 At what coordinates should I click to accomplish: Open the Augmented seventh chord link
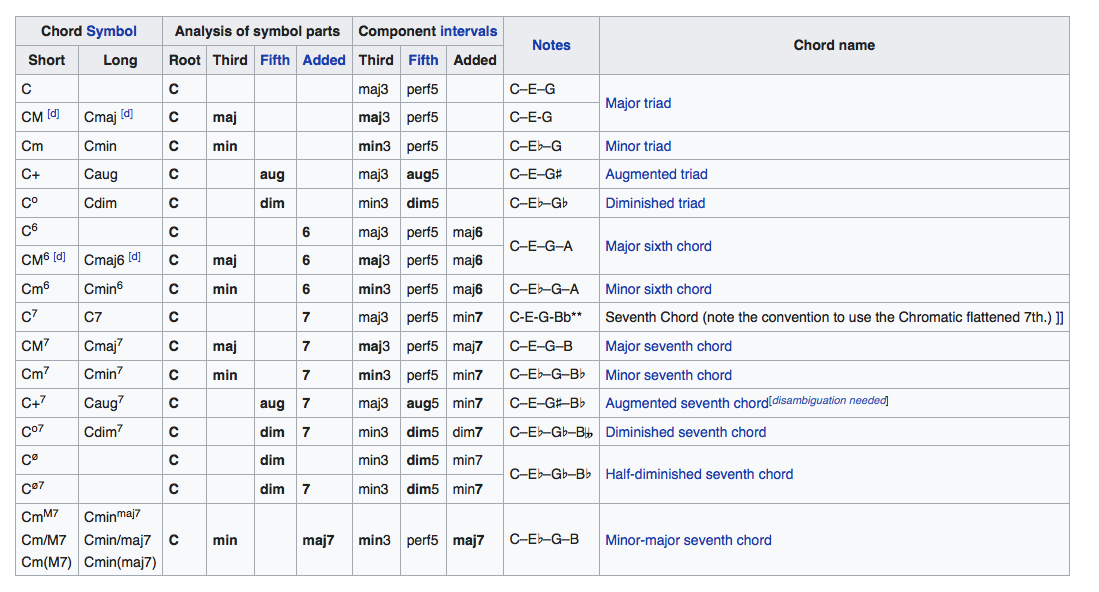(686, 404)
